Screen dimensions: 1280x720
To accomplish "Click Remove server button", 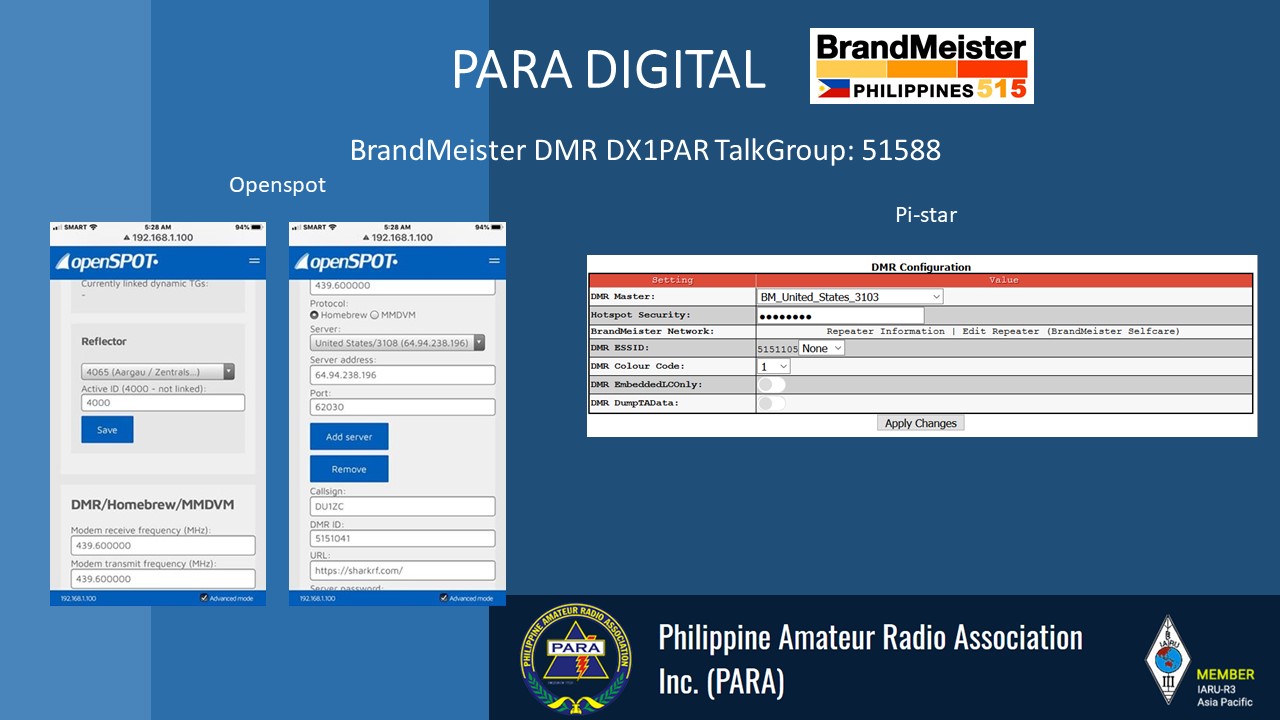I will [x=349, y=468].
